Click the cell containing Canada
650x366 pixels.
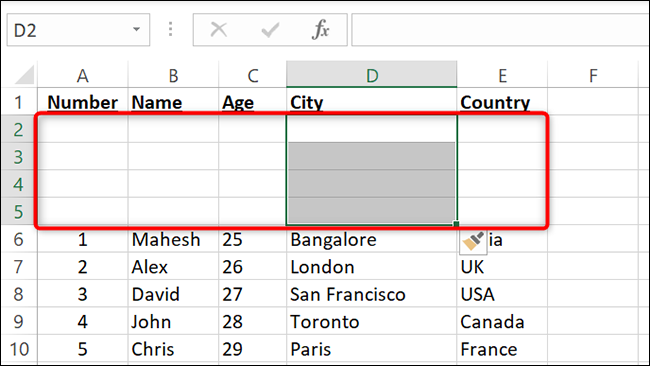(x=502, y=321)
